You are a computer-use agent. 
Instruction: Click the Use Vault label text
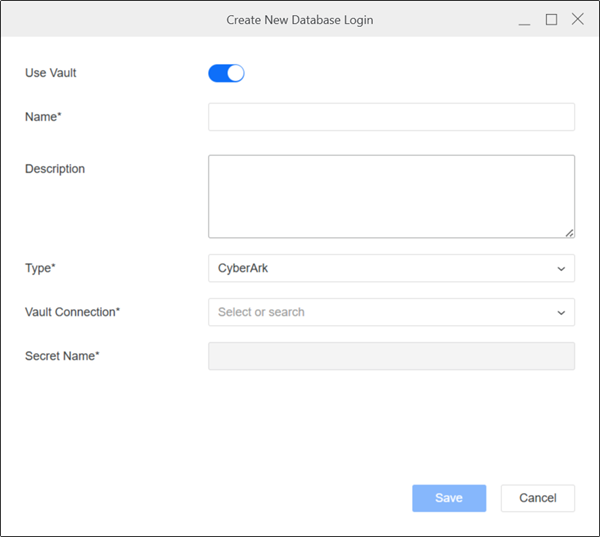click(51, 73)
